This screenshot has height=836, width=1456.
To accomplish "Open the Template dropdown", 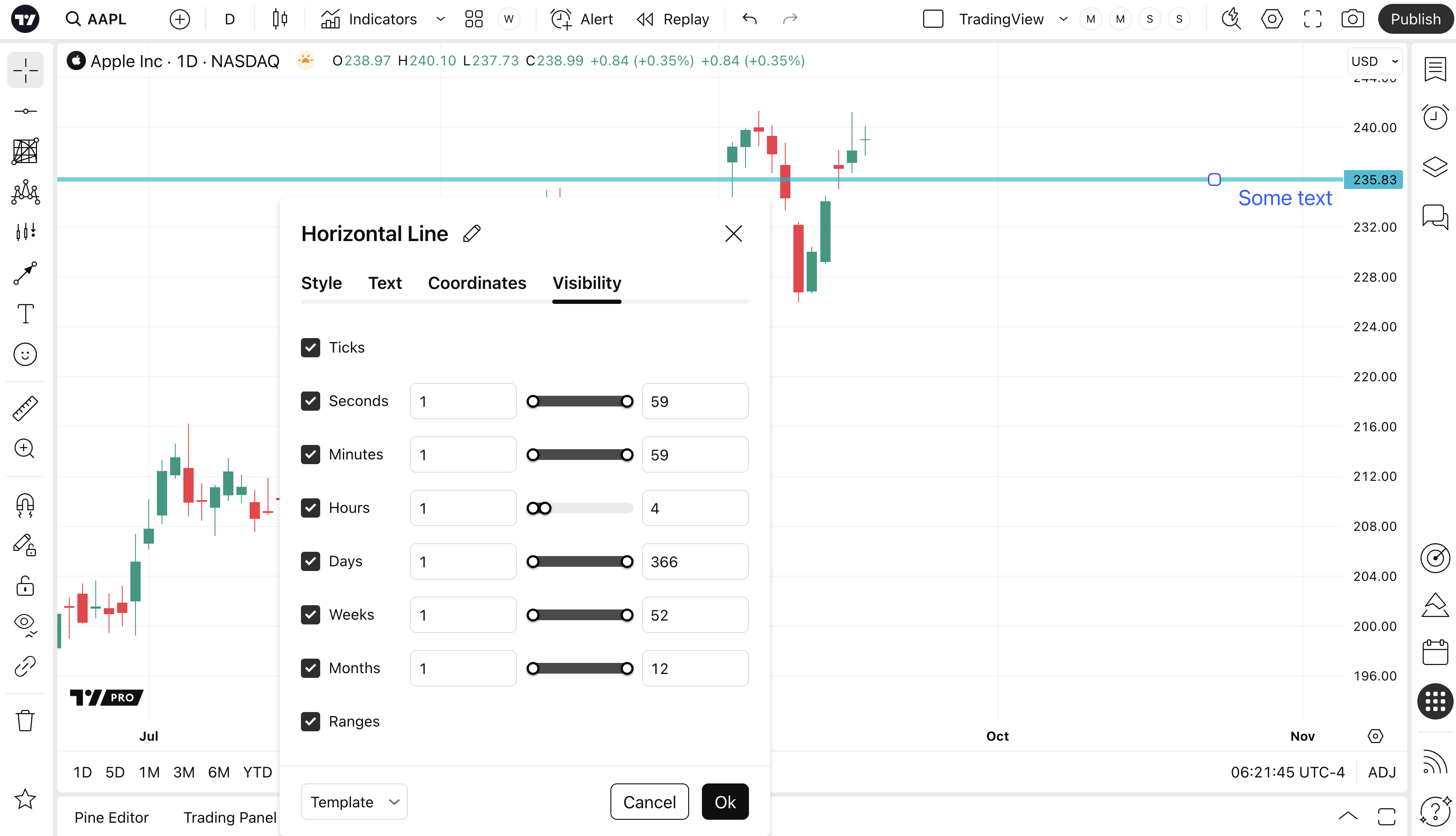I will click(354, 801).
